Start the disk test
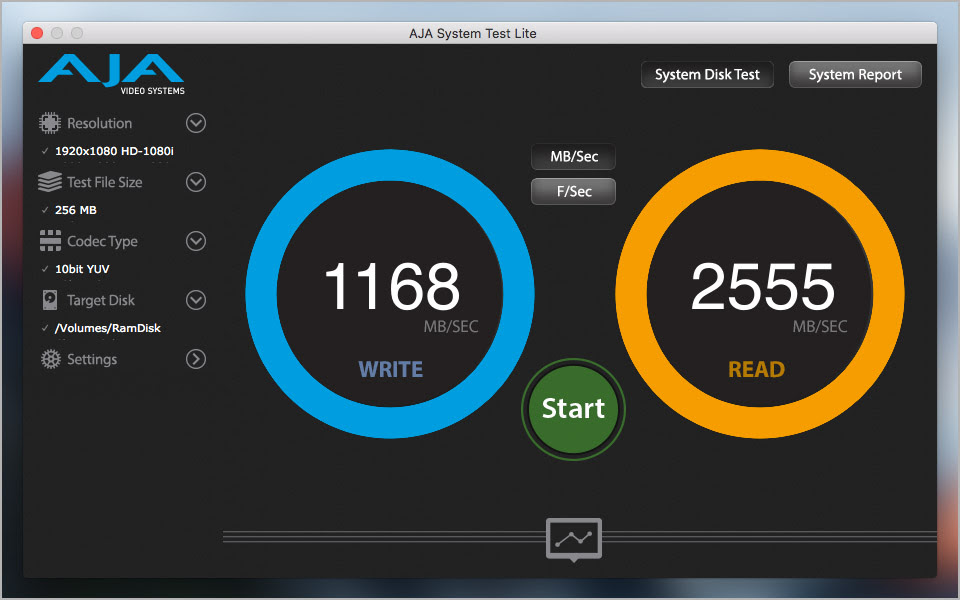 [573, 409]
